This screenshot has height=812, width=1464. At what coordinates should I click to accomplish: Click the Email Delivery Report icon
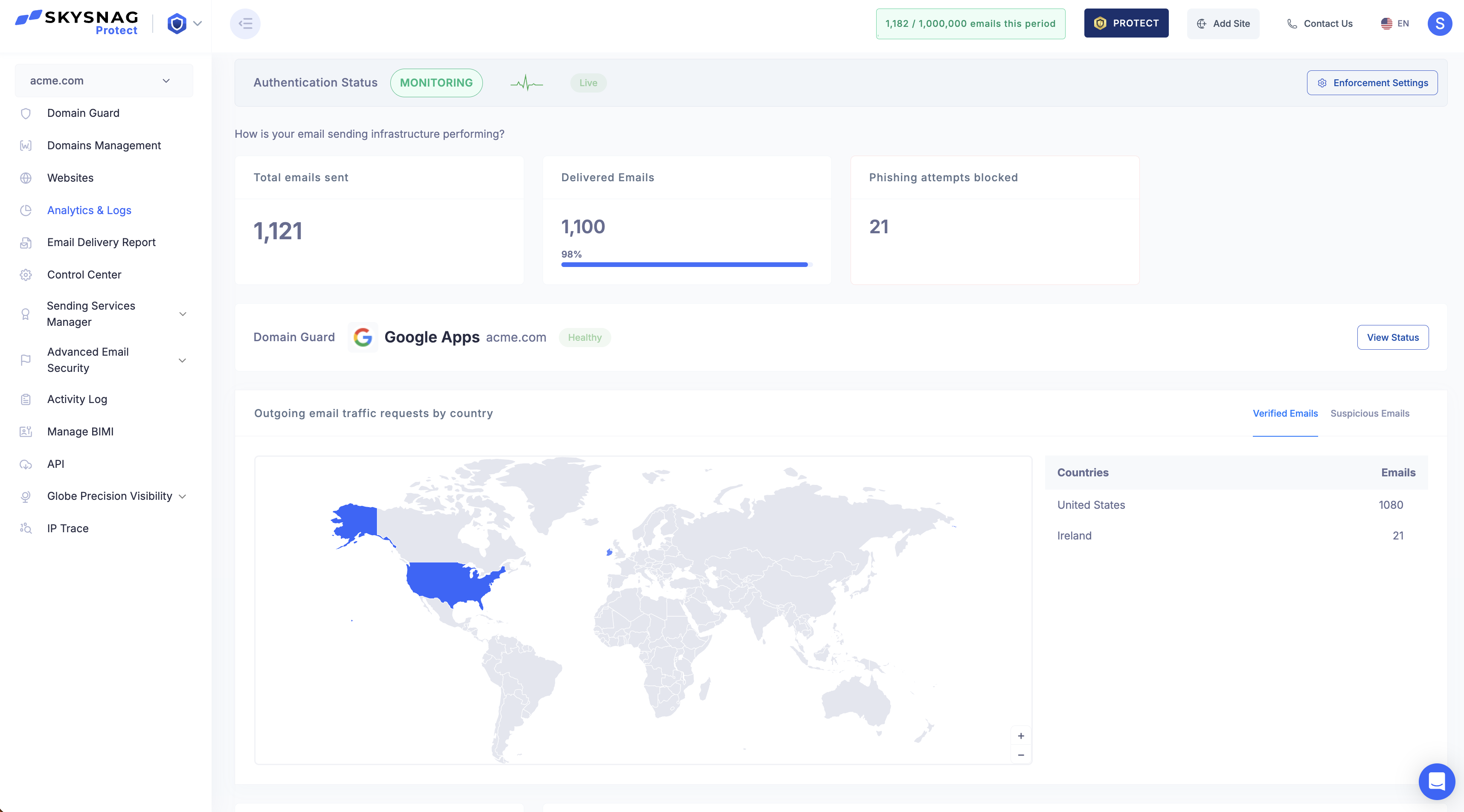click(x=26, y=243)
